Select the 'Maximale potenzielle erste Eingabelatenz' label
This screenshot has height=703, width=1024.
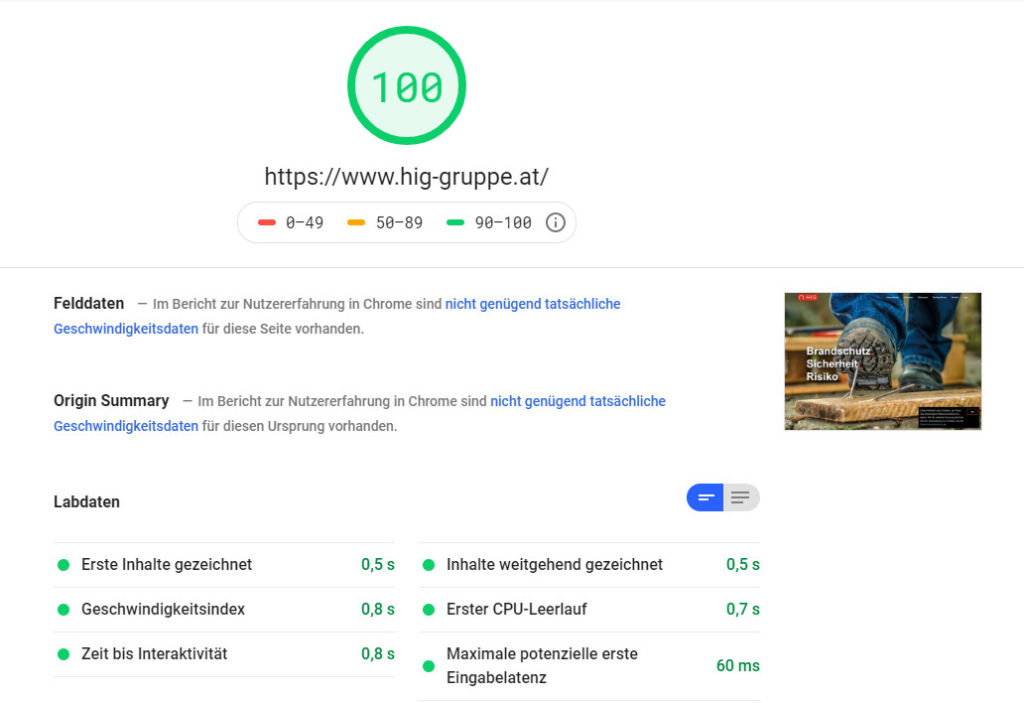tap(542, 666)
